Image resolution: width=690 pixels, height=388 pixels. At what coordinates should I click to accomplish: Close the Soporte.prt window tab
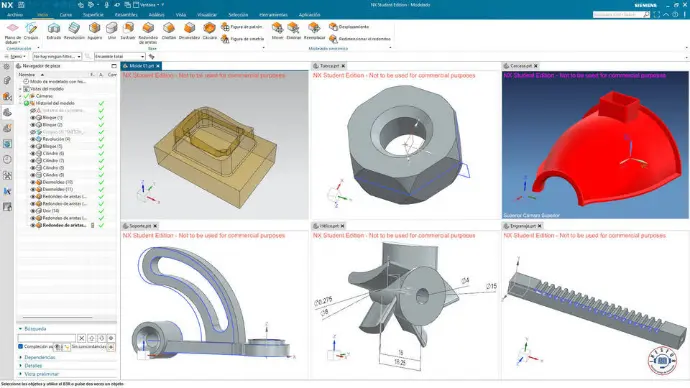click(x=155, y=226)
